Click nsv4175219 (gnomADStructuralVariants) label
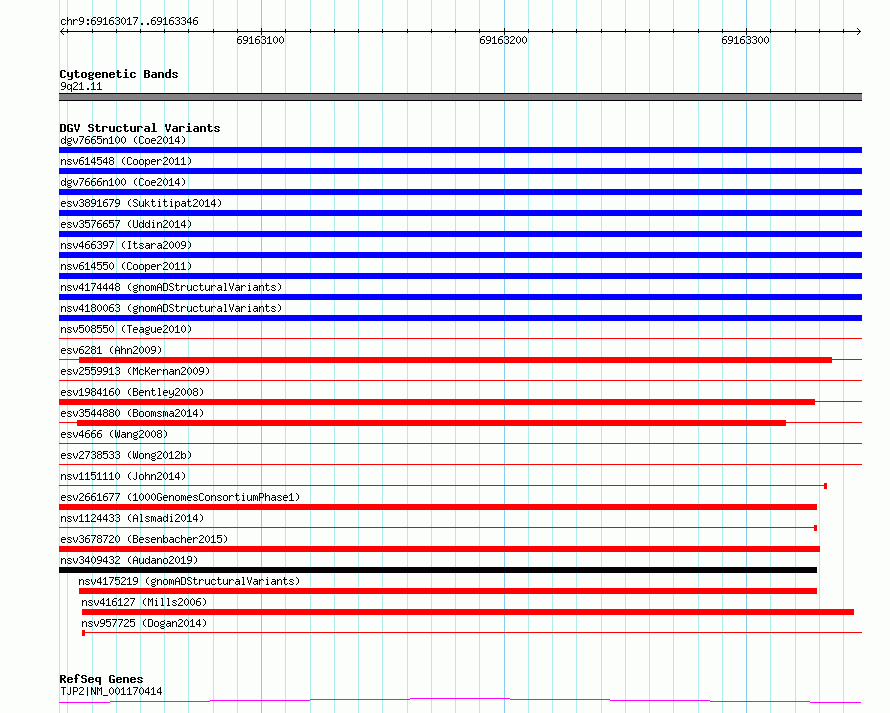The height and width of the screenshot is (713, 890). pyautogui.click(x=189, y=581)
